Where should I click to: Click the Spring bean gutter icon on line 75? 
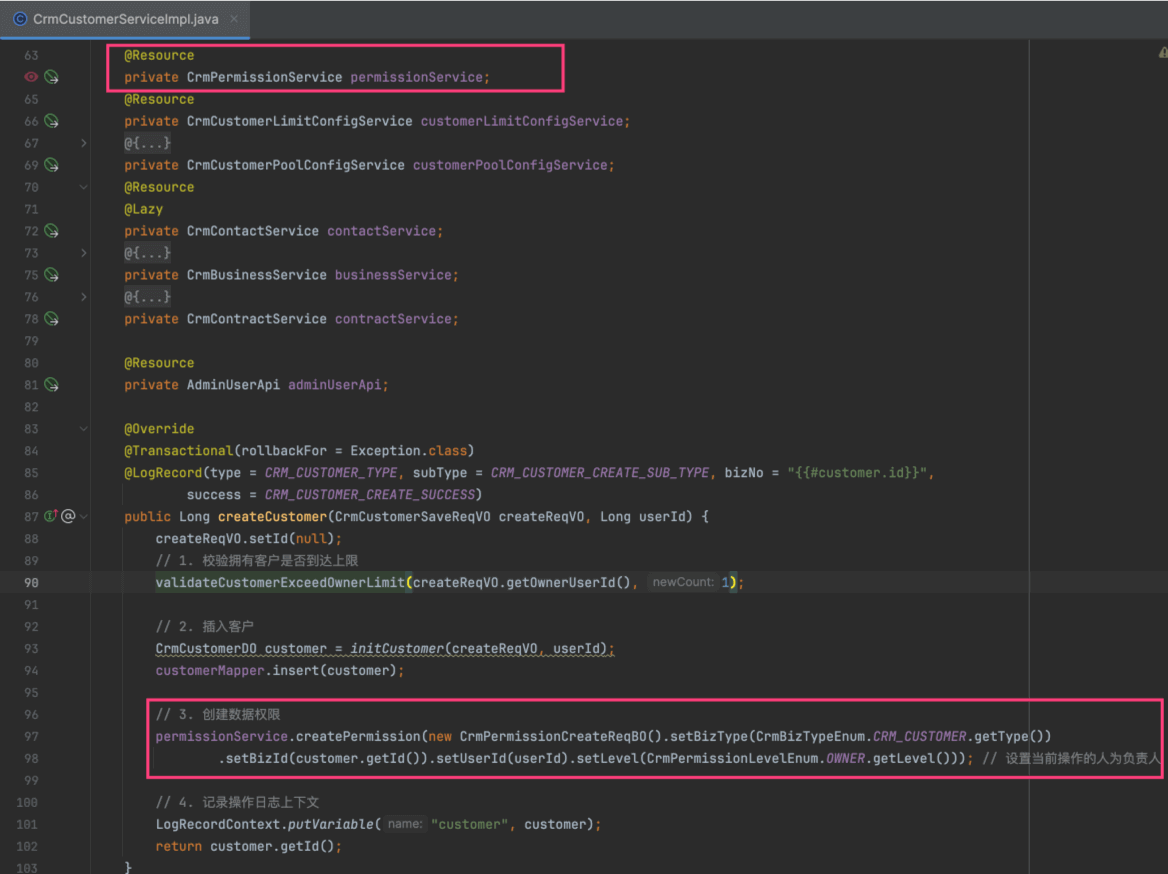click(x=51, y=275)
